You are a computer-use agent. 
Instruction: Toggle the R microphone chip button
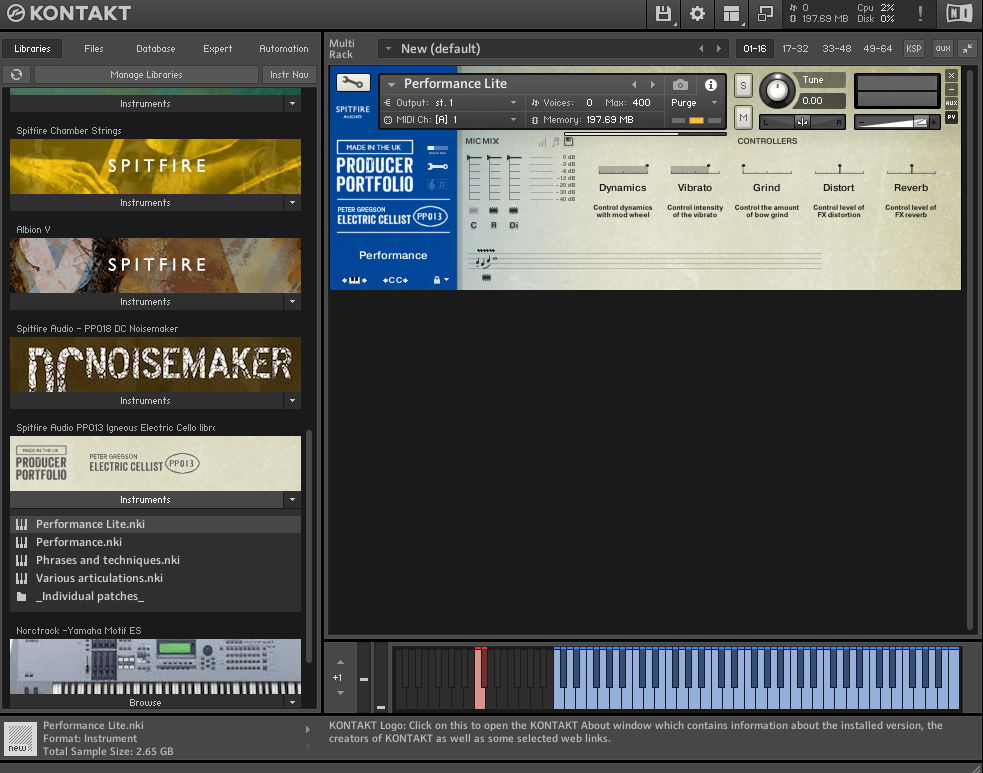coord(493,211)
